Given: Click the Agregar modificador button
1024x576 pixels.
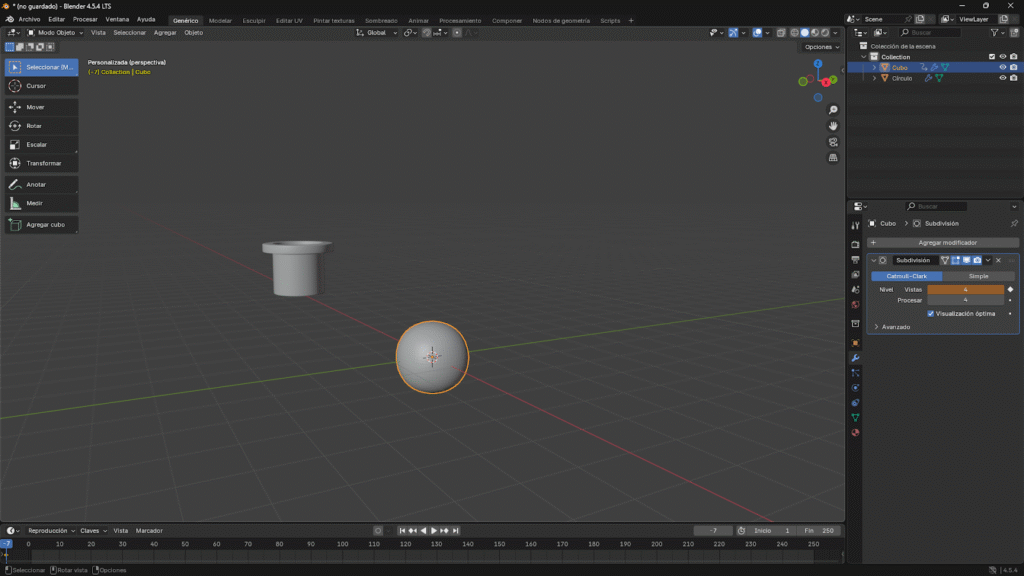Looking at the screenshot, I should click(943, 242).
